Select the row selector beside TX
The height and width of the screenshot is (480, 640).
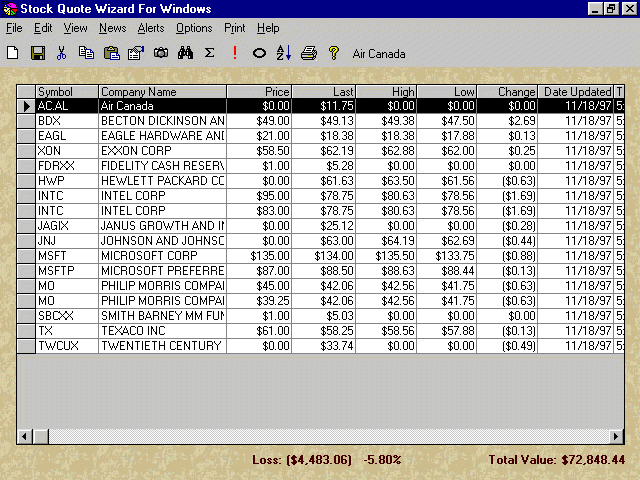[26, 330]
